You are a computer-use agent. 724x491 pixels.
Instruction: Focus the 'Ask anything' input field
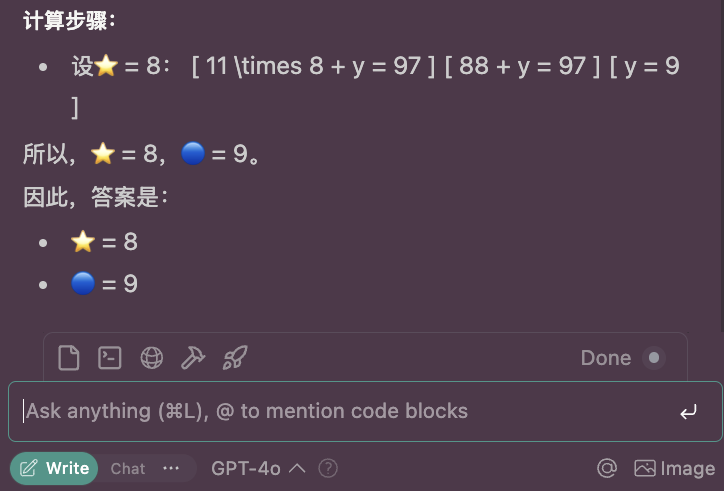[340, 411]
